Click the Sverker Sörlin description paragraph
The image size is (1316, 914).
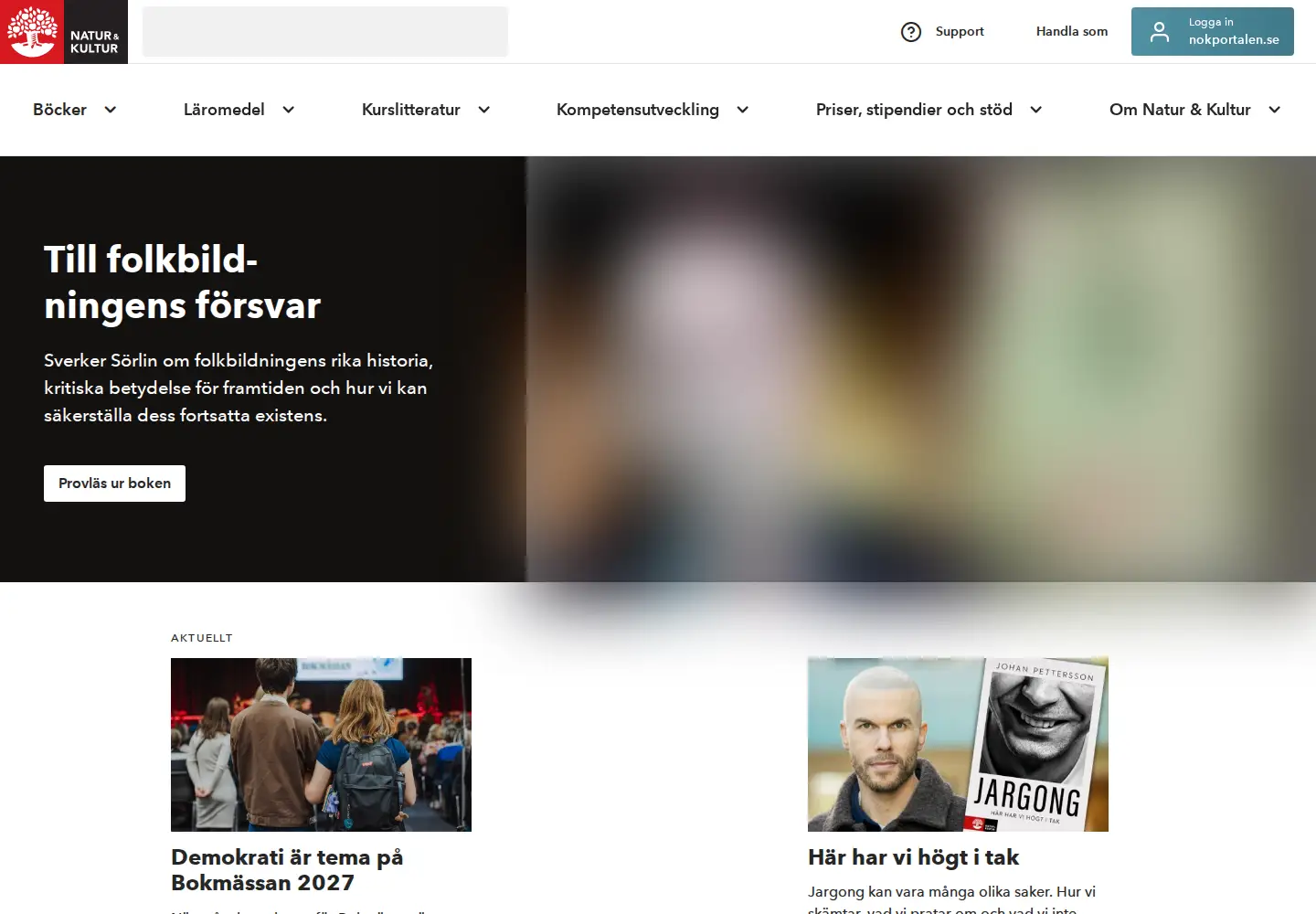coord(239,388)
